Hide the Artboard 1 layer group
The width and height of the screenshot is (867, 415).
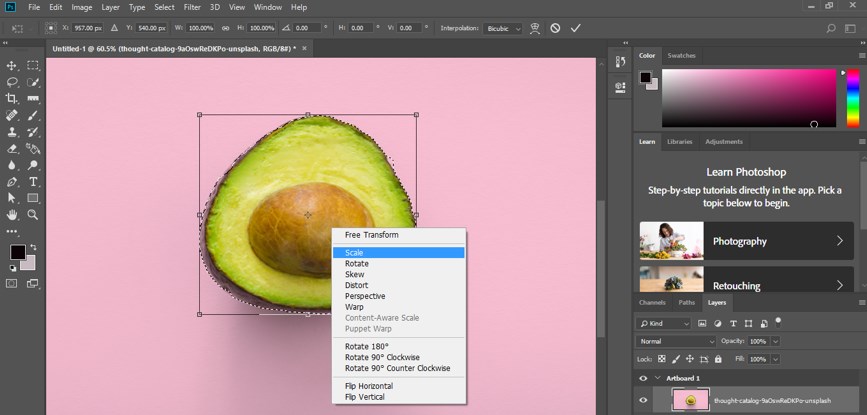[x=643, y=379]
